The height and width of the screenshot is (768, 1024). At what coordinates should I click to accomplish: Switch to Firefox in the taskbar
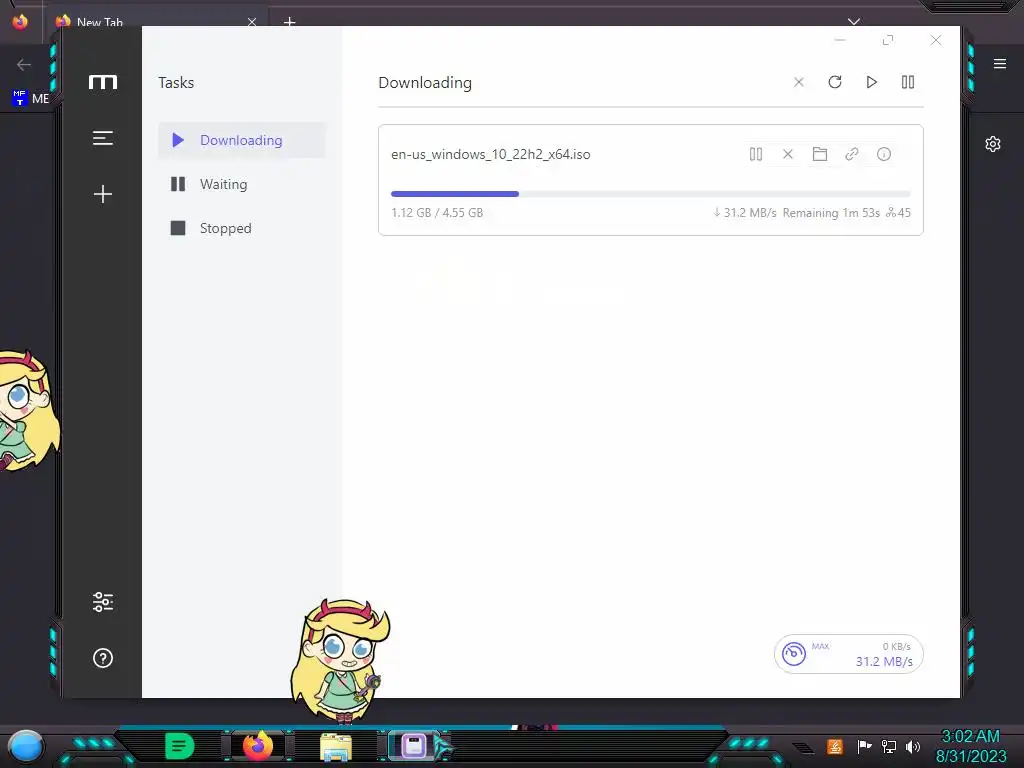[x=258, y=746]
